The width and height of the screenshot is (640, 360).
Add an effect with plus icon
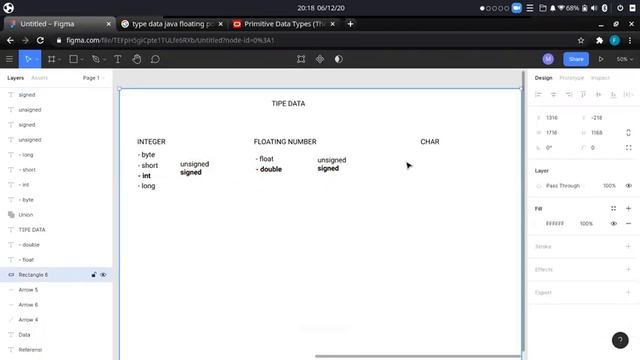click(629, 269)
